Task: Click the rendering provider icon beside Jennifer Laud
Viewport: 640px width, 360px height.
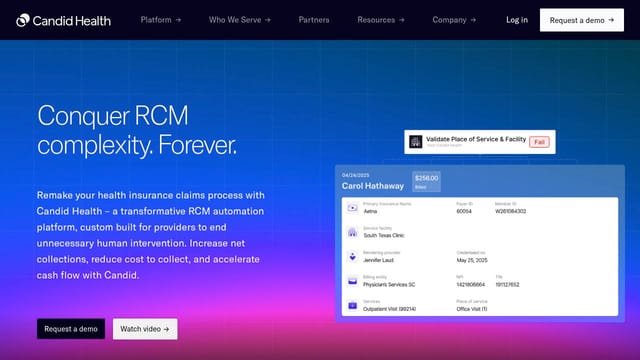Action: (x=352, y=257)
